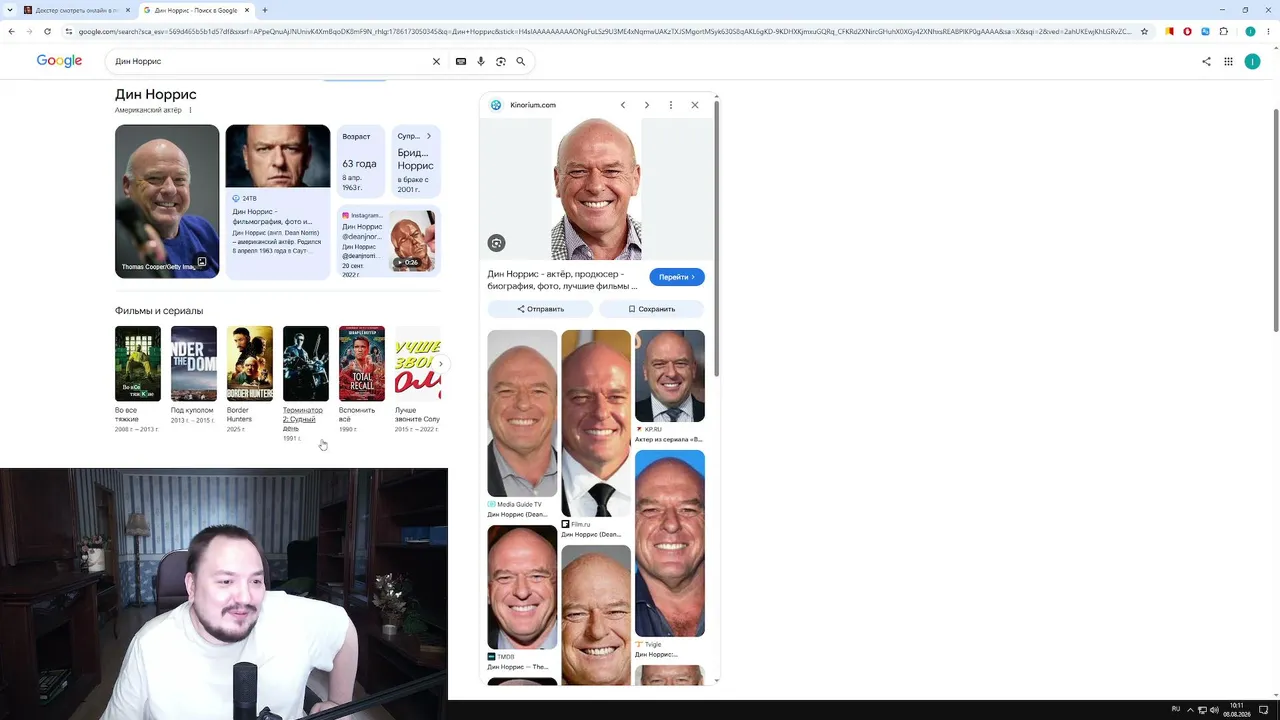Open the Во все тяжкие poster
This screenshot has height=720, width=1280.
point(138,364)
